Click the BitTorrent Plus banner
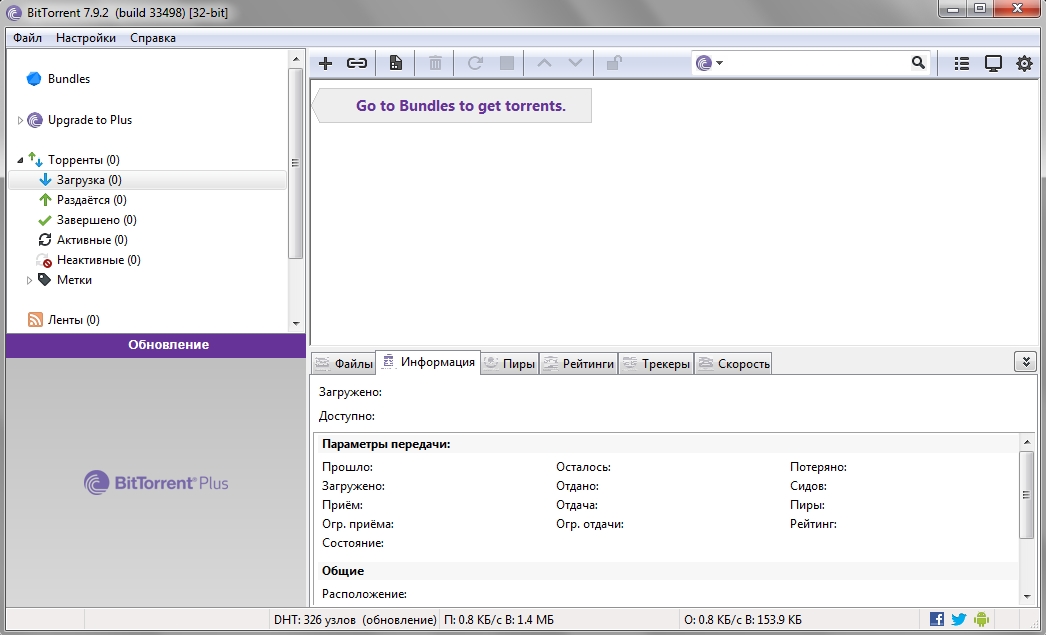Screen dimensions: 1046x635 156,482
